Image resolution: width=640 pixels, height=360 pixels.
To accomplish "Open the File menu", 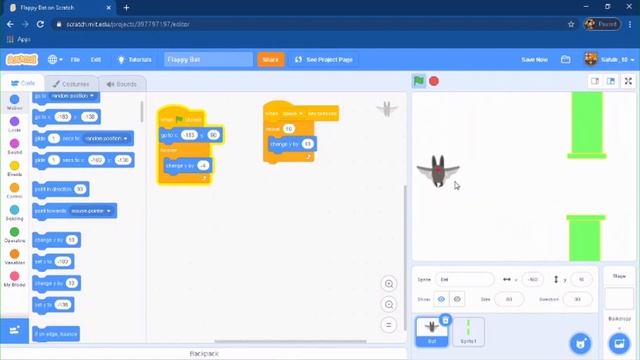I will click(x=75, y=60).
